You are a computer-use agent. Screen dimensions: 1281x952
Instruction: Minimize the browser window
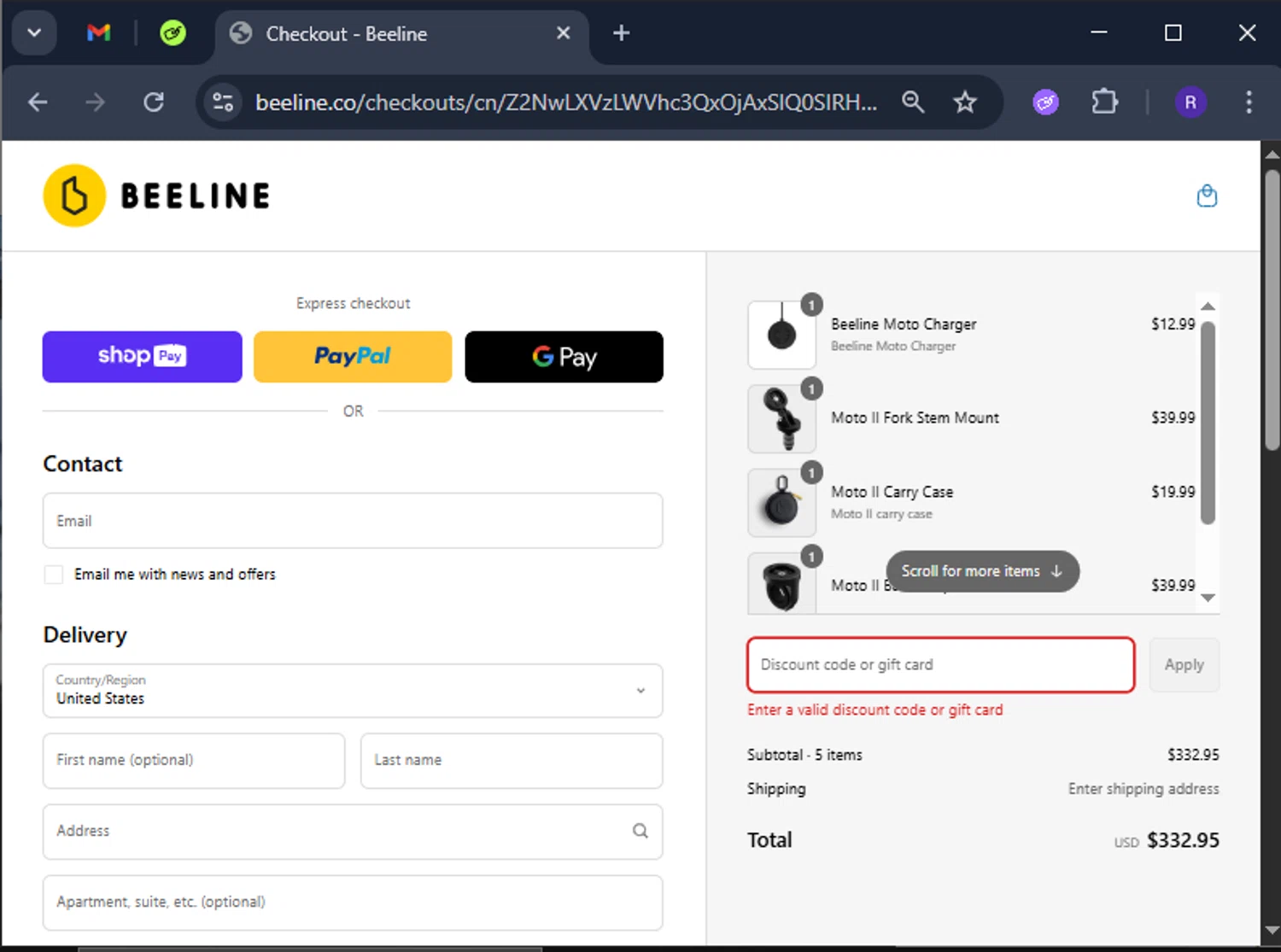(x=1099, y=32)
